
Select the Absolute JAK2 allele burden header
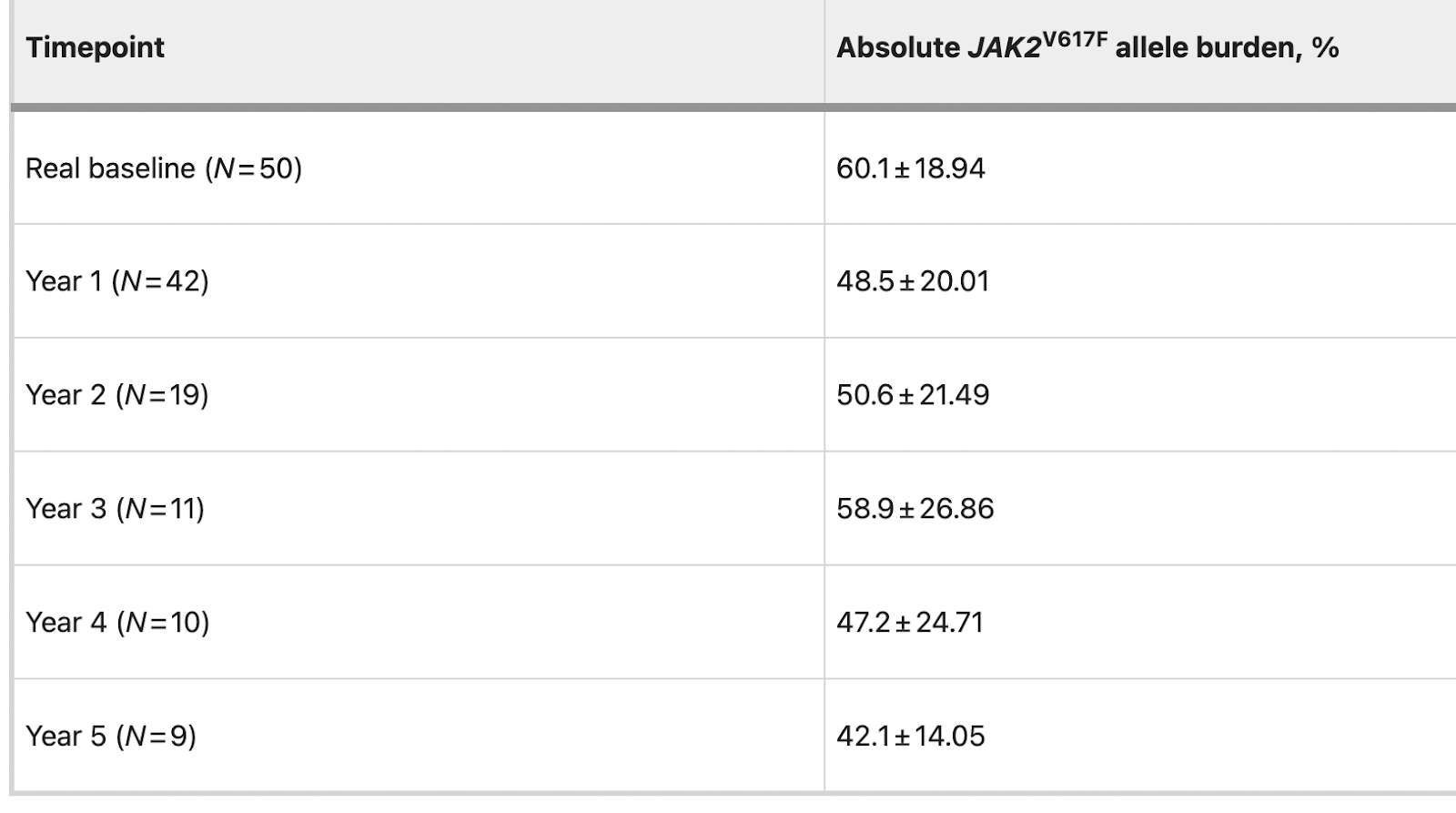[x=1087, y=46]
